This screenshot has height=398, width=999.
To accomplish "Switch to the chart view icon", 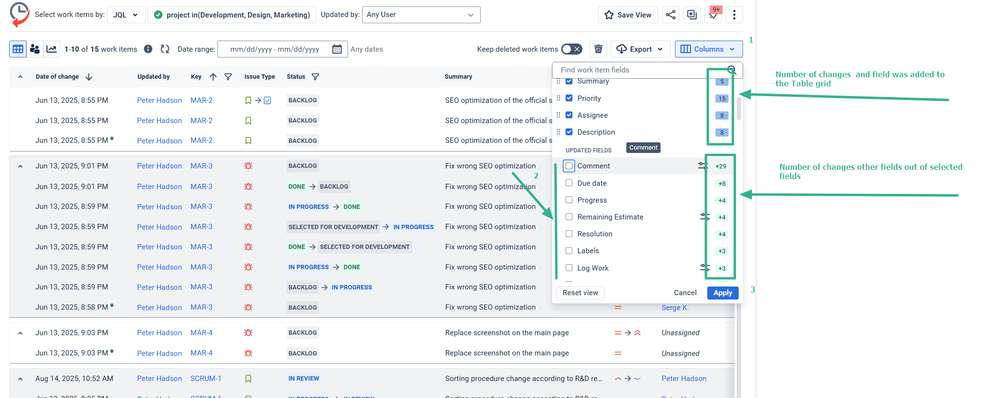I will [52, 48].
